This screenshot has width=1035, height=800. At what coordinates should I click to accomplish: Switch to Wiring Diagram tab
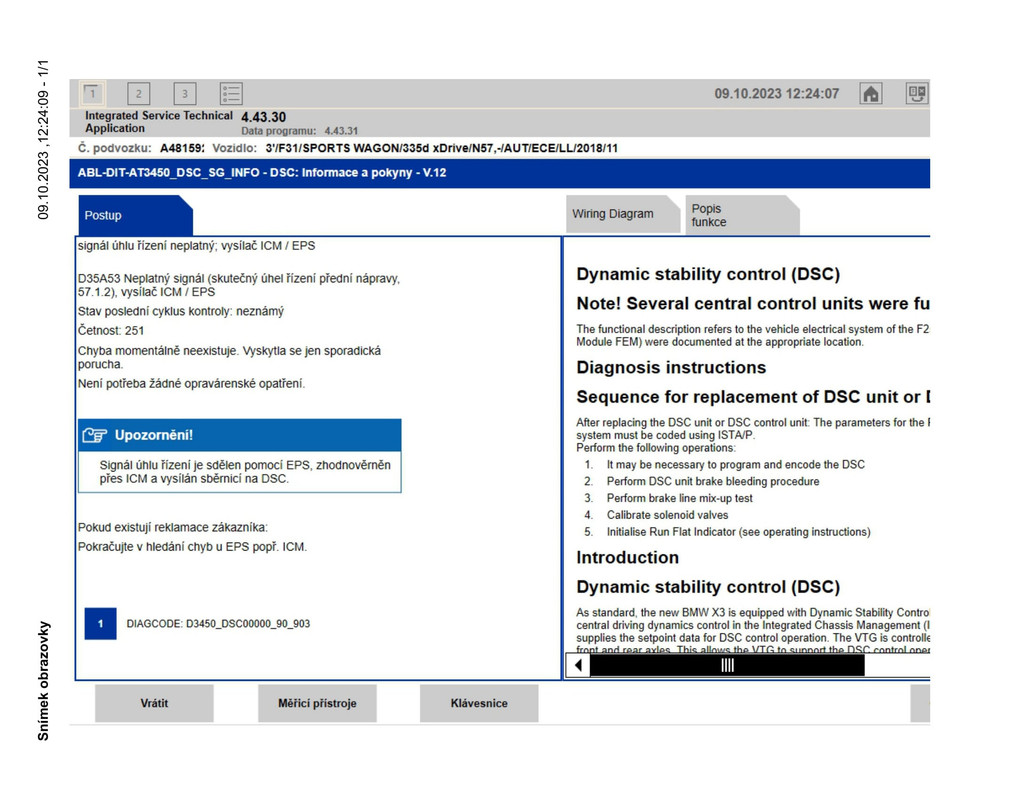622,214
